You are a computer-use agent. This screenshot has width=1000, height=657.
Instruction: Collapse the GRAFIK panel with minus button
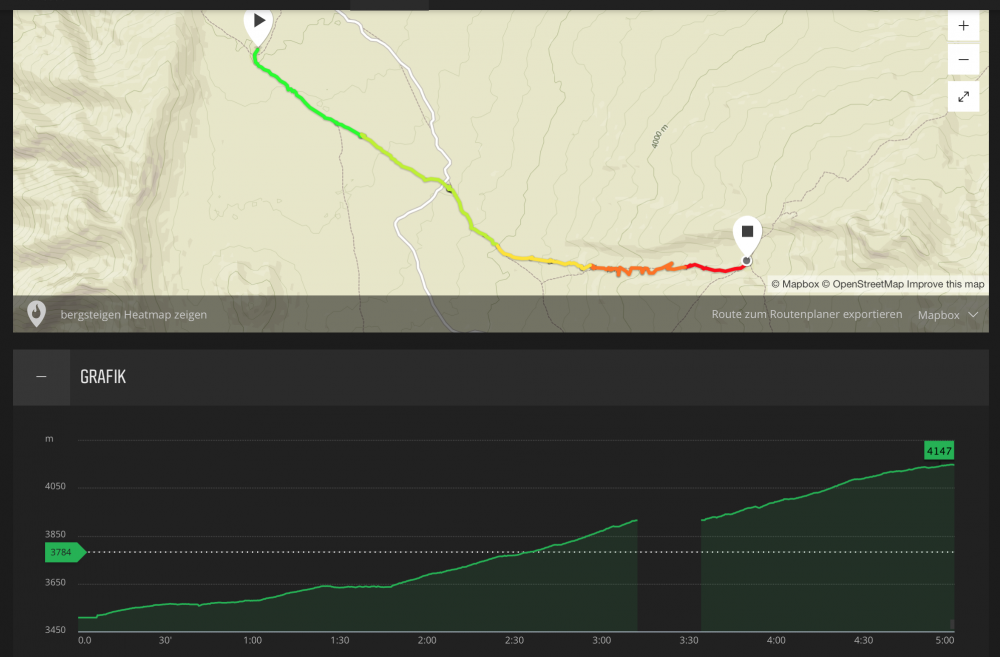pos(41,377)
